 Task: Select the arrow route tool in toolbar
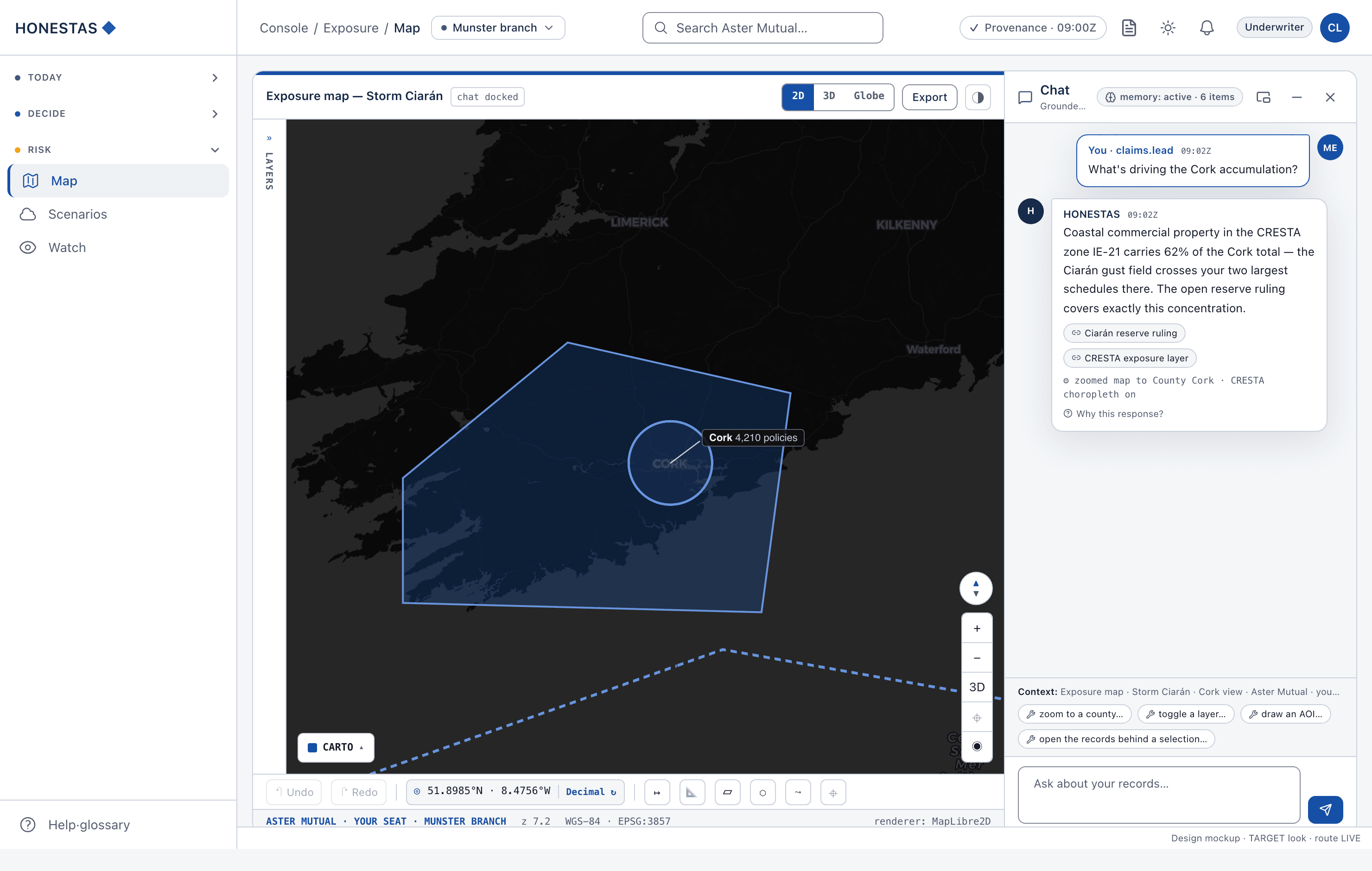(x=798, y=792)
